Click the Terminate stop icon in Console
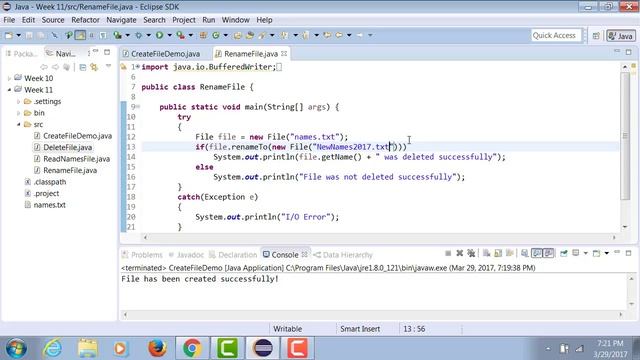The image size is (640, 360). [x=448, y=253]
